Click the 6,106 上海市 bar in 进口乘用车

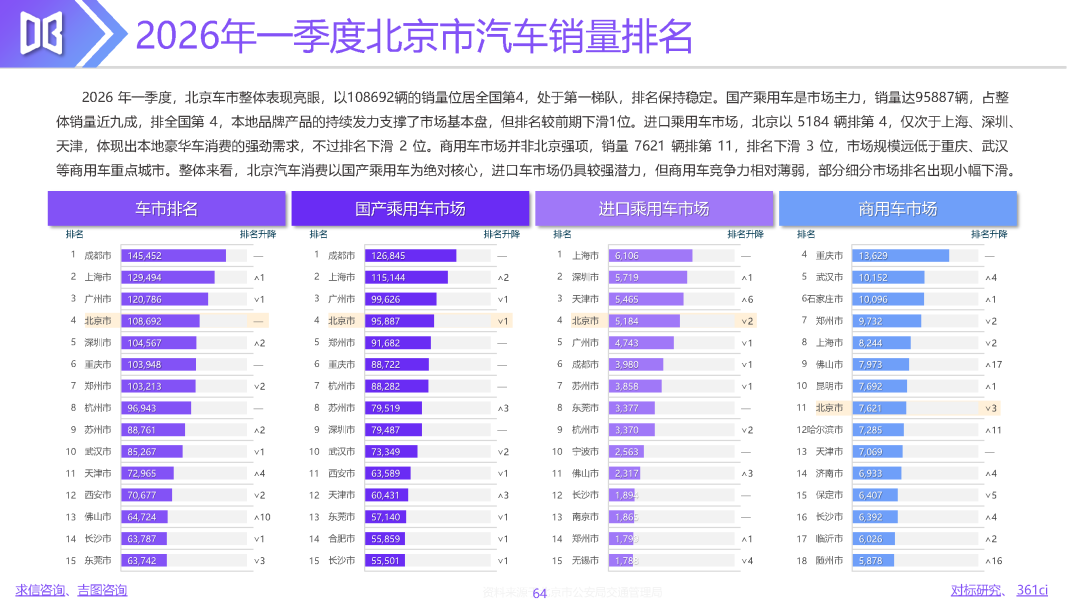[651, 256]
